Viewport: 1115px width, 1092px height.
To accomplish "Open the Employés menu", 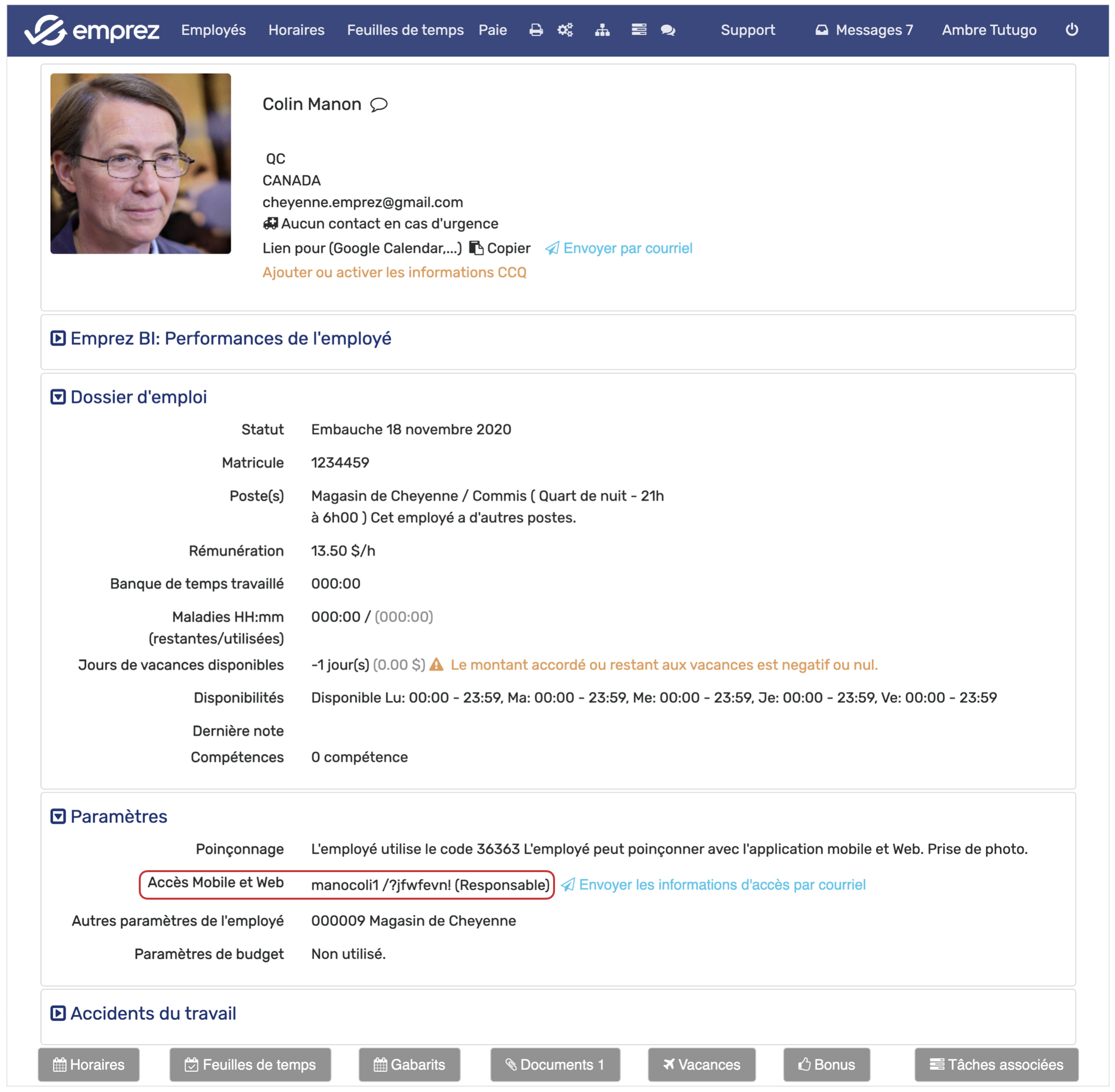I will click(x=214, y=30).
